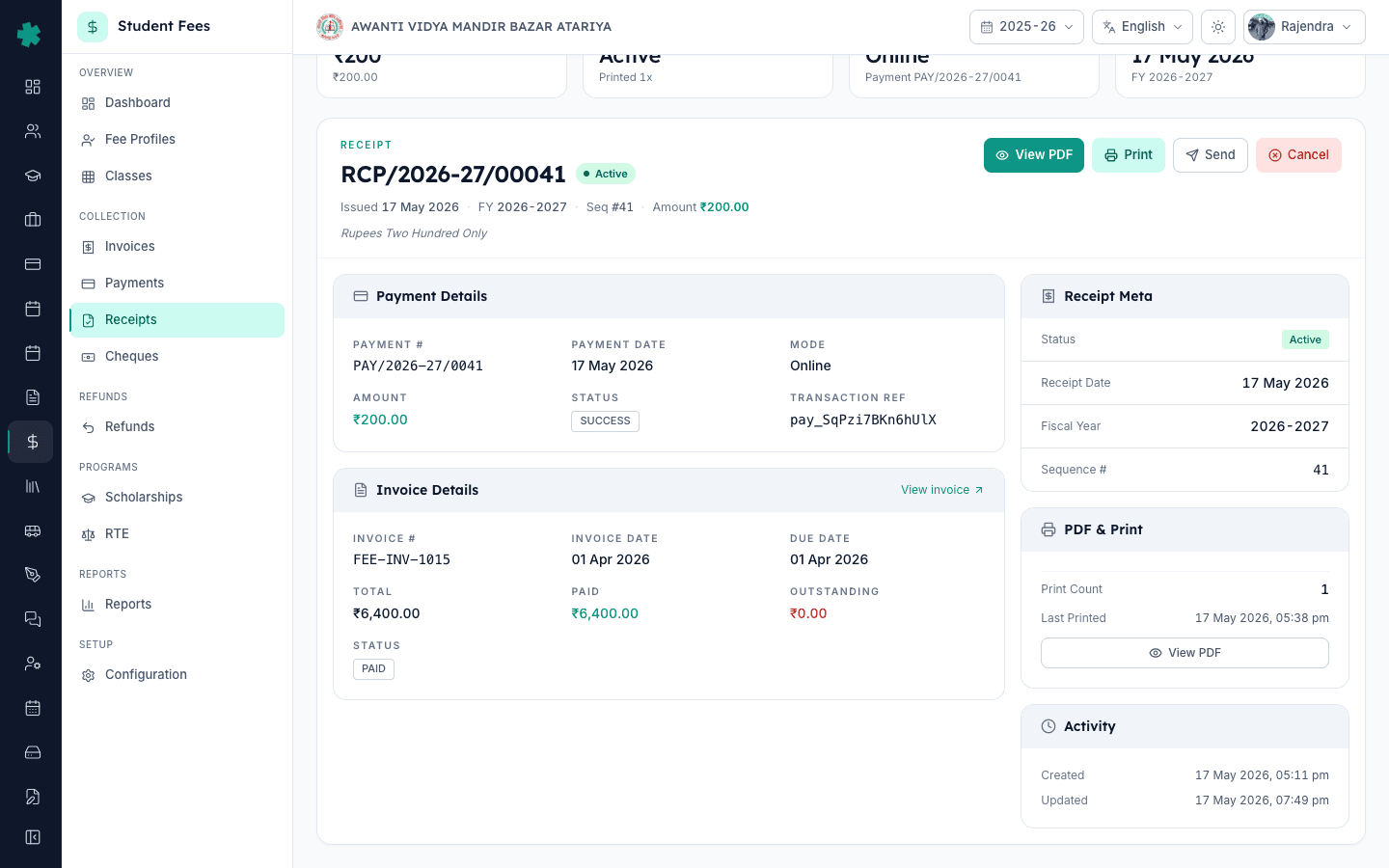The image size is (1389, 868).
Task: Open the dollar-sign fees module in left rail
Action: click(32, 442)
